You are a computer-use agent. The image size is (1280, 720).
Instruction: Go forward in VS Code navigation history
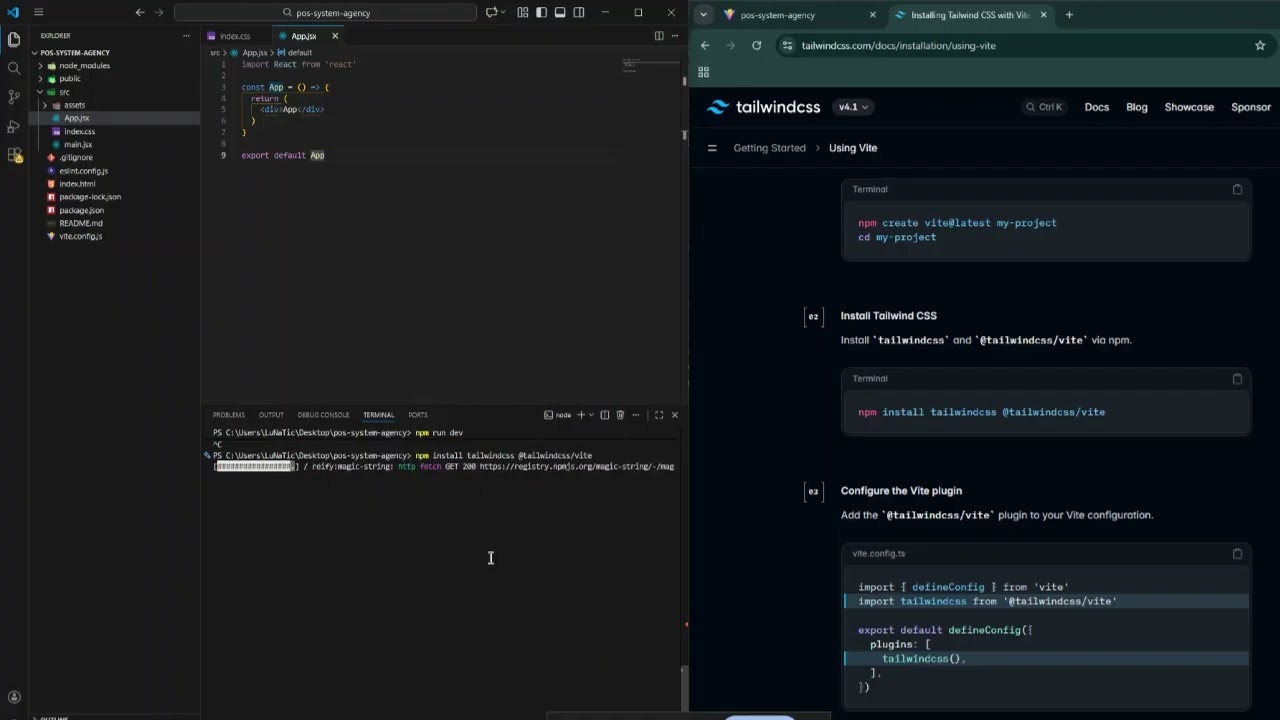pos(159,12)
